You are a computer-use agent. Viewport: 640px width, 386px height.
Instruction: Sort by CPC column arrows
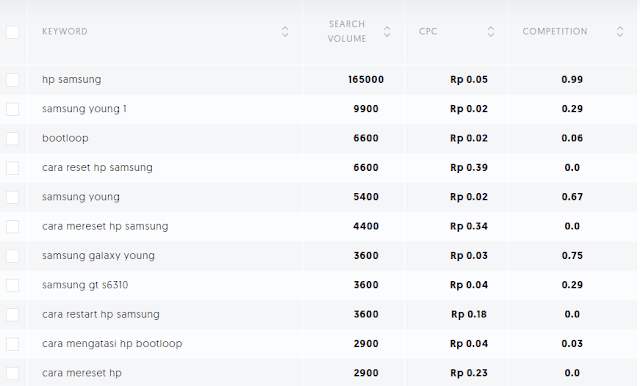coord(491,31)
